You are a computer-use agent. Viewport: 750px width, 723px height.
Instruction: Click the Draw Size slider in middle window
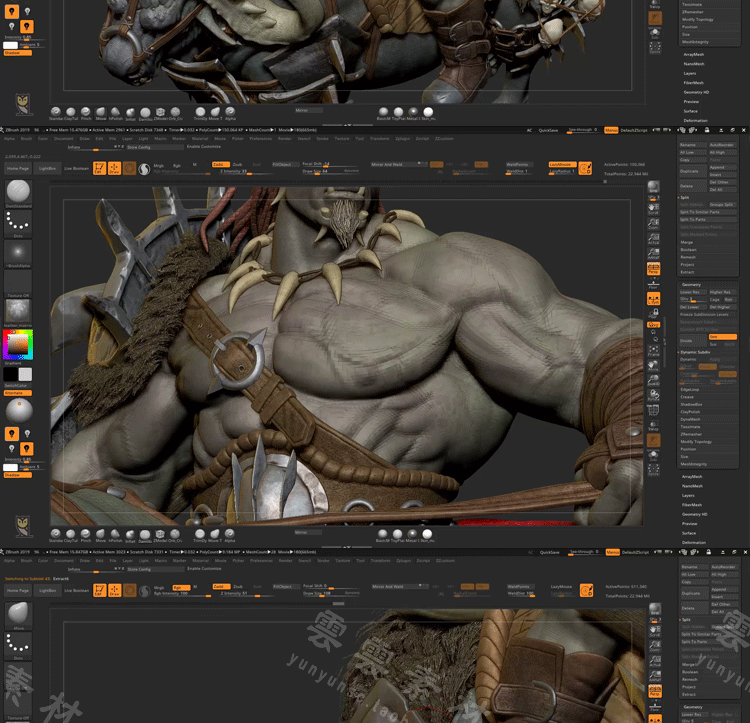tap(331, 171)
